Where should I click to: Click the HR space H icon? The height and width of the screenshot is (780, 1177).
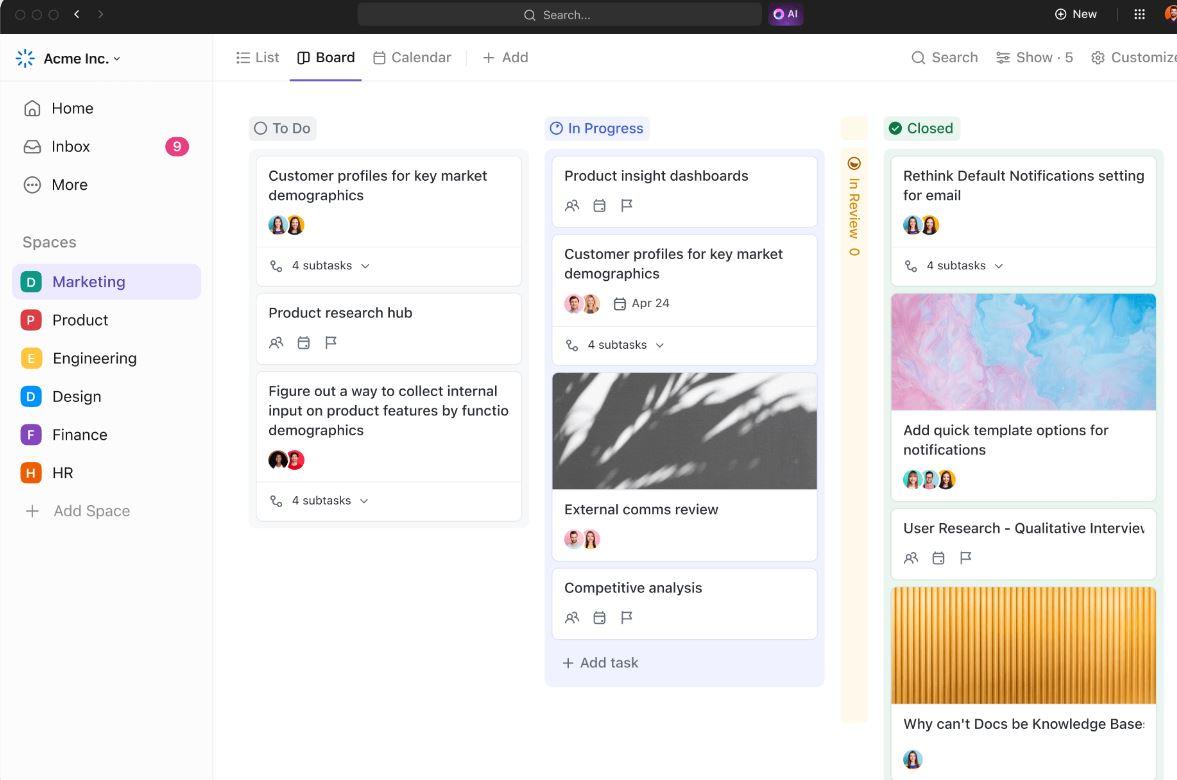(x=31, y=473)
